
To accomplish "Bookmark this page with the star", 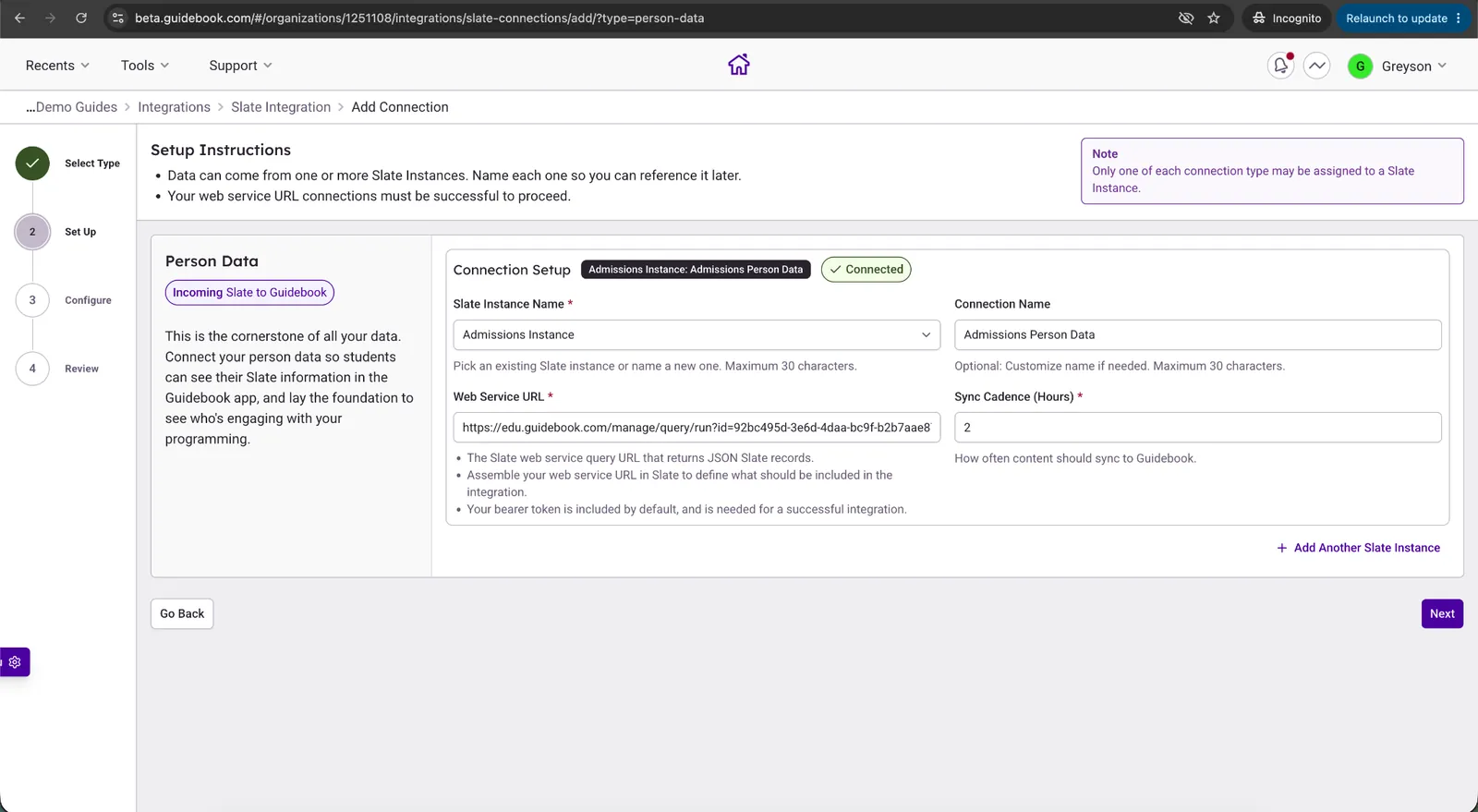I will pos(1214,18).
